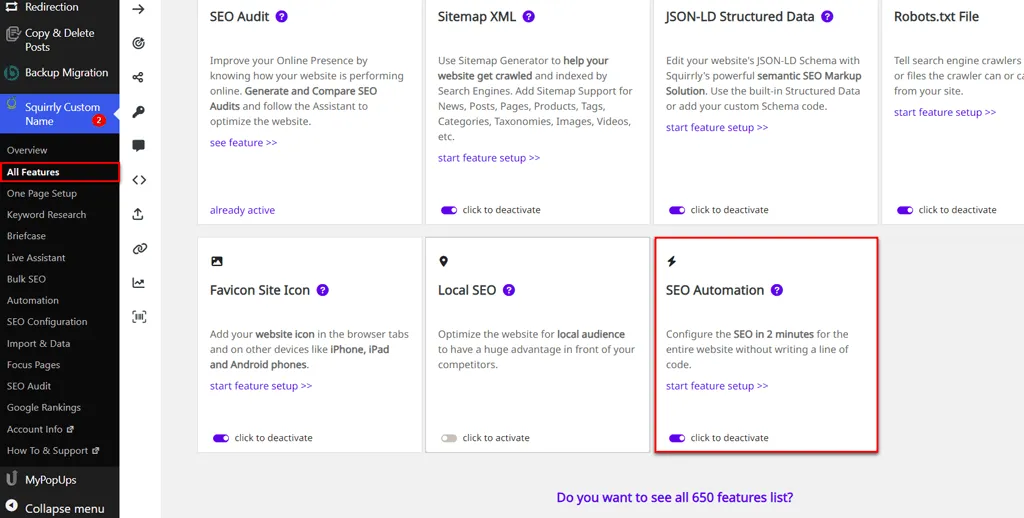Go to Bulk SEO

[x=26, y=279]
